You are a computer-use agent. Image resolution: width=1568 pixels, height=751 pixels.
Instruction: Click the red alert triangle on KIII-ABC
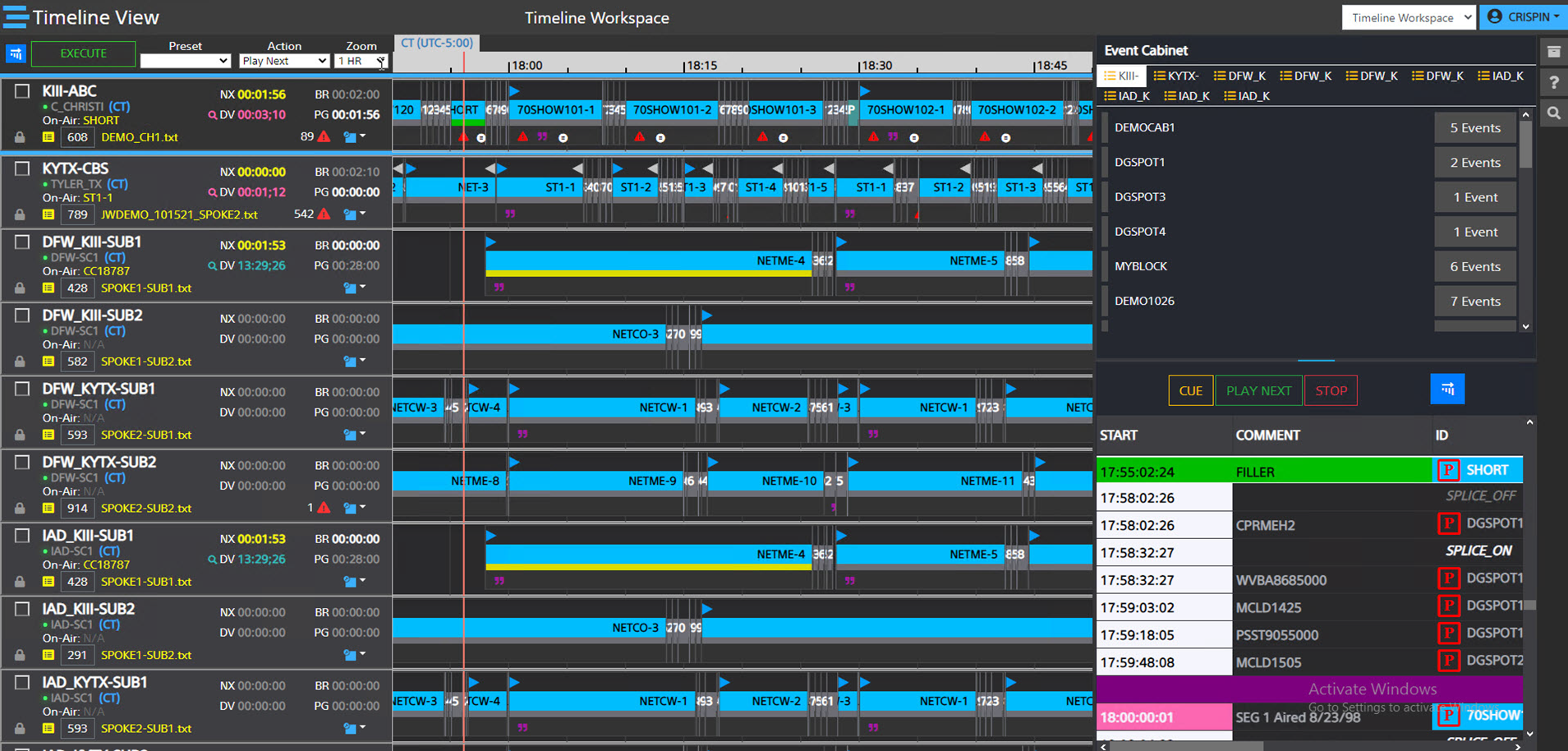[x=324, y=136]
